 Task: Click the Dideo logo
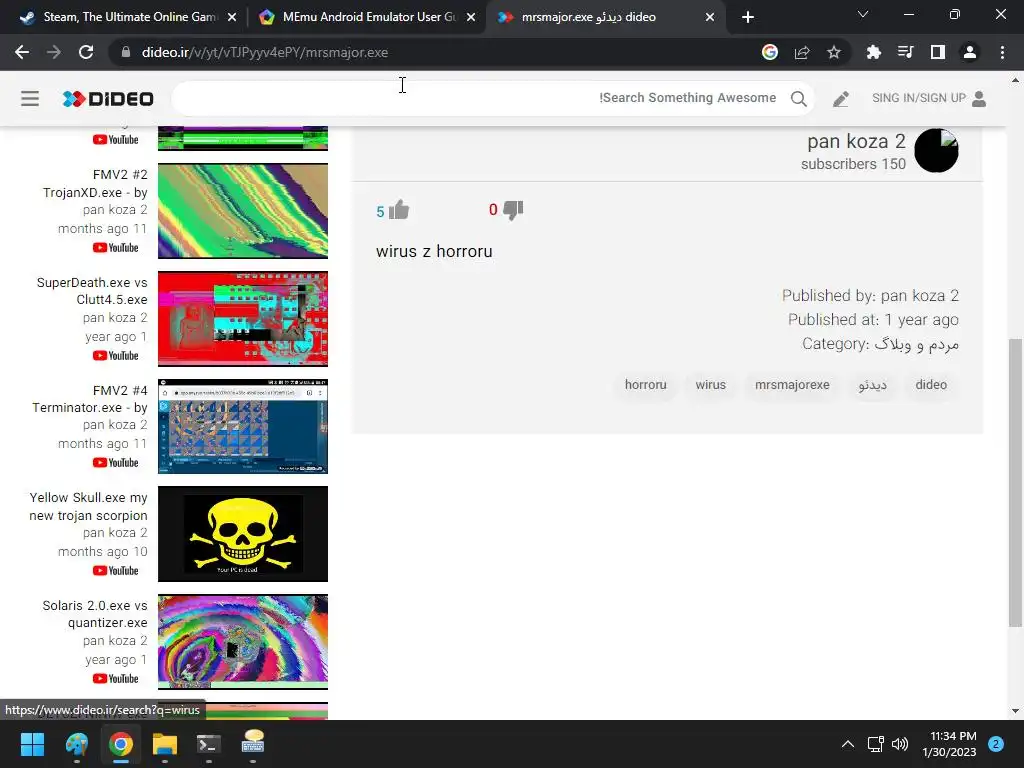click(108, 99)
